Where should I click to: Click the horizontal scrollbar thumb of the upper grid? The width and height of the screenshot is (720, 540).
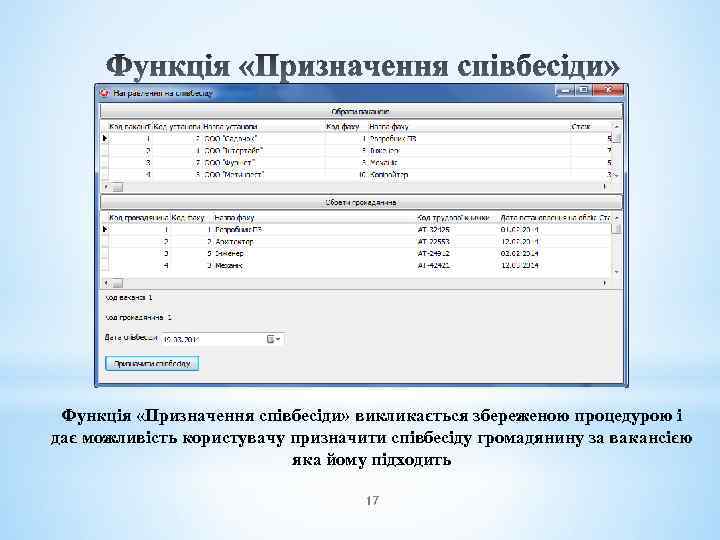coord(118,187)
